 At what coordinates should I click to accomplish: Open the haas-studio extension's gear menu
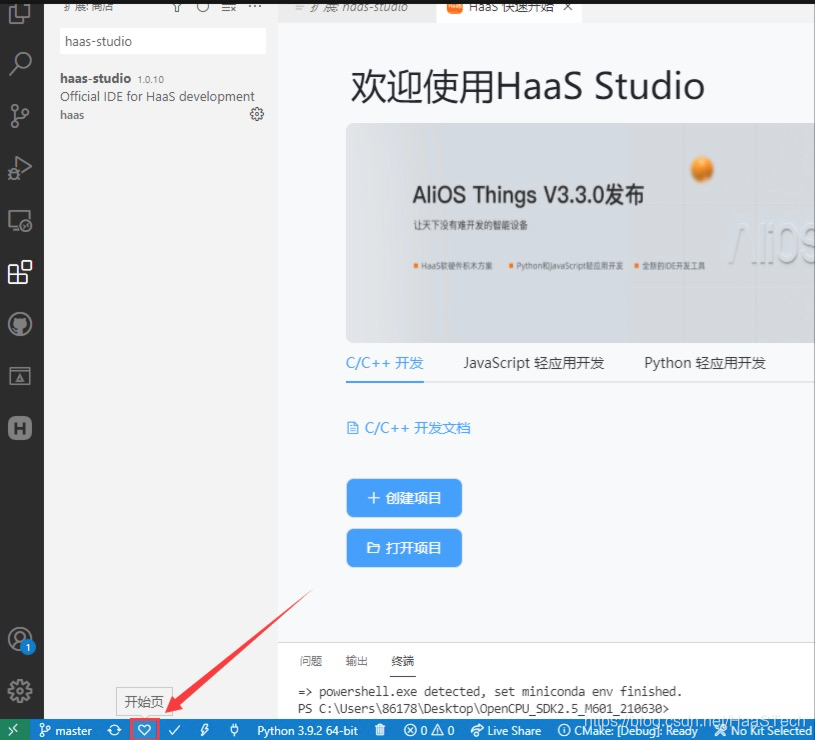(x=257, y=114)
